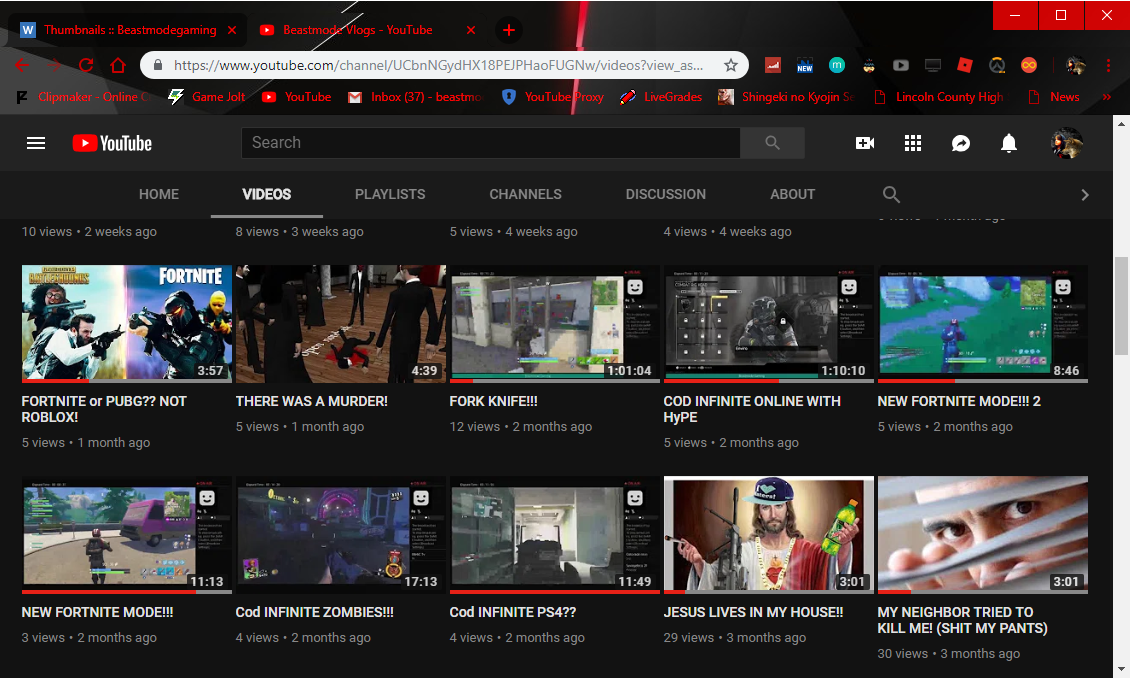Screen dimensions: 1130x678
Task: Open the 'FORK KNIFE!!!' video thumbnail
Action: [x=555, y=324]
